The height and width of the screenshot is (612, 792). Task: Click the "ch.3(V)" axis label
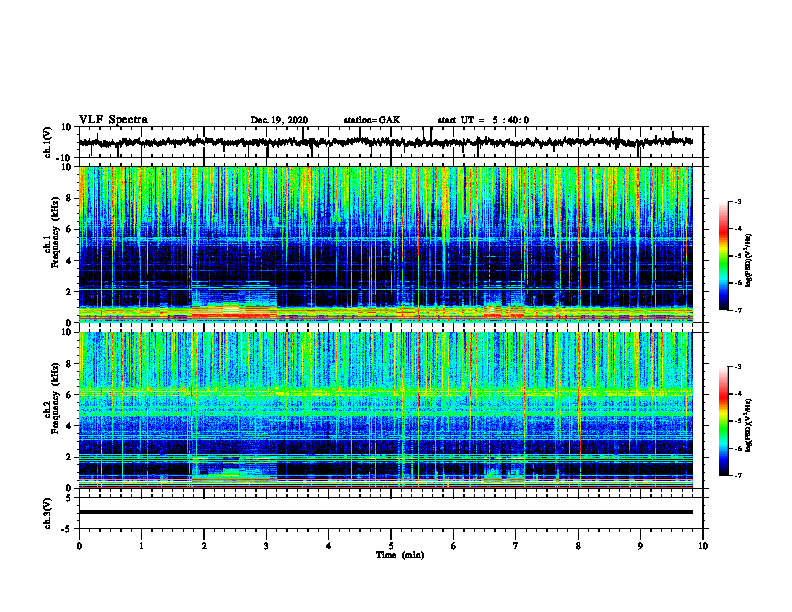pyautogui.click(x=47, y=514)
